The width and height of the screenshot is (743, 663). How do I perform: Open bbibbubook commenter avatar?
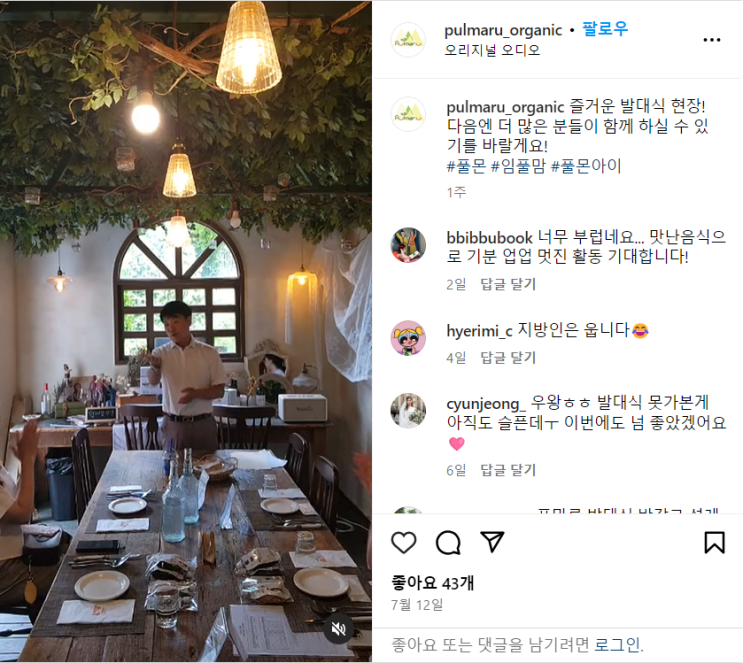point(408,245)
